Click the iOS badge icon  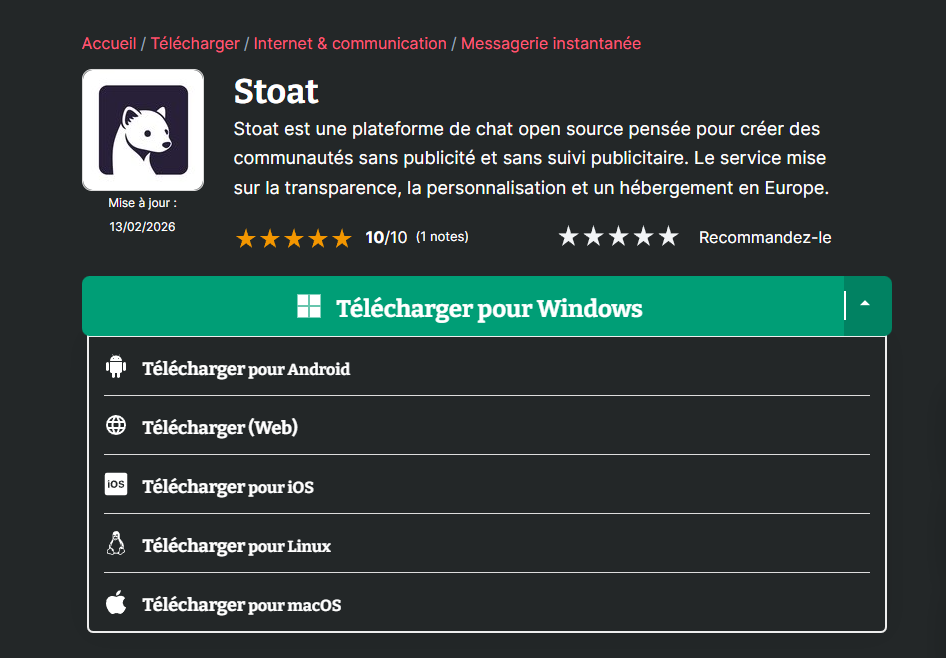pyautogui.click(x=116, y=485)
